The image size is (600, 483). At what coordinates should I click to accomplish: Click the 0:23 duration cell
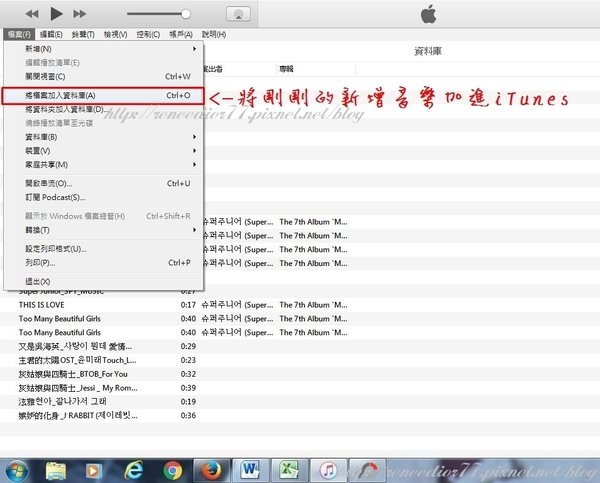pos(188,360)
